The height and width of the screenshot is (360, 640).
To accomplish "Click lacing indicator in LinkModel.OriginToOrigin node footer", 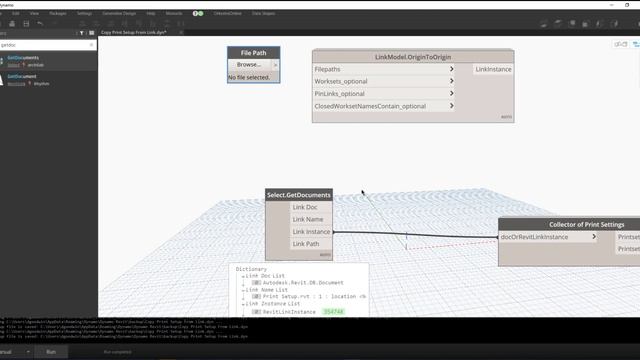I will (506, 117).
